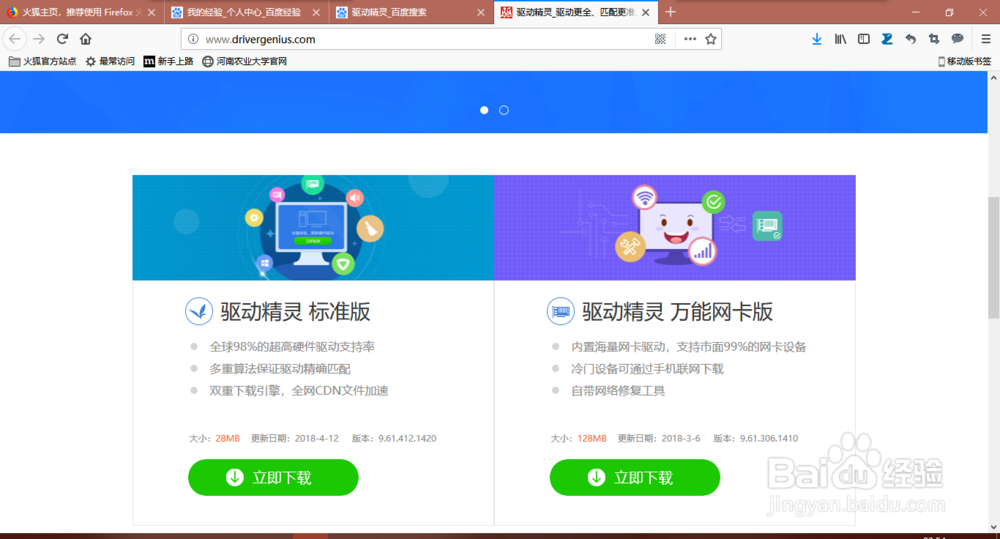Click text 全球98%的超高硬件驱动支持率
1000x539 pixels.
(292, 347)
